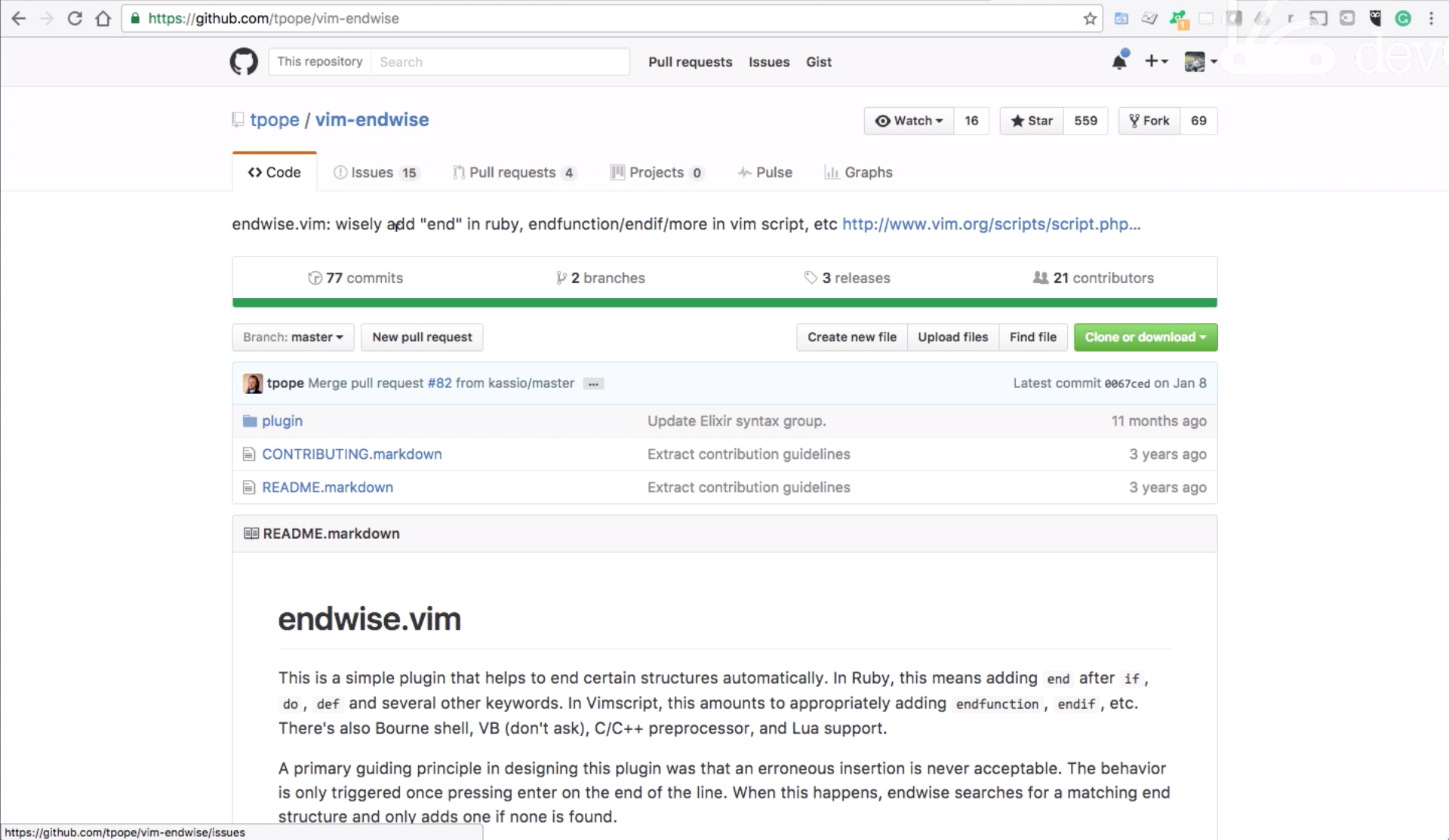Open the plus create-new dropdown
The image size is (1449, 840).
pyautogui.click(x=1156, y=61)
